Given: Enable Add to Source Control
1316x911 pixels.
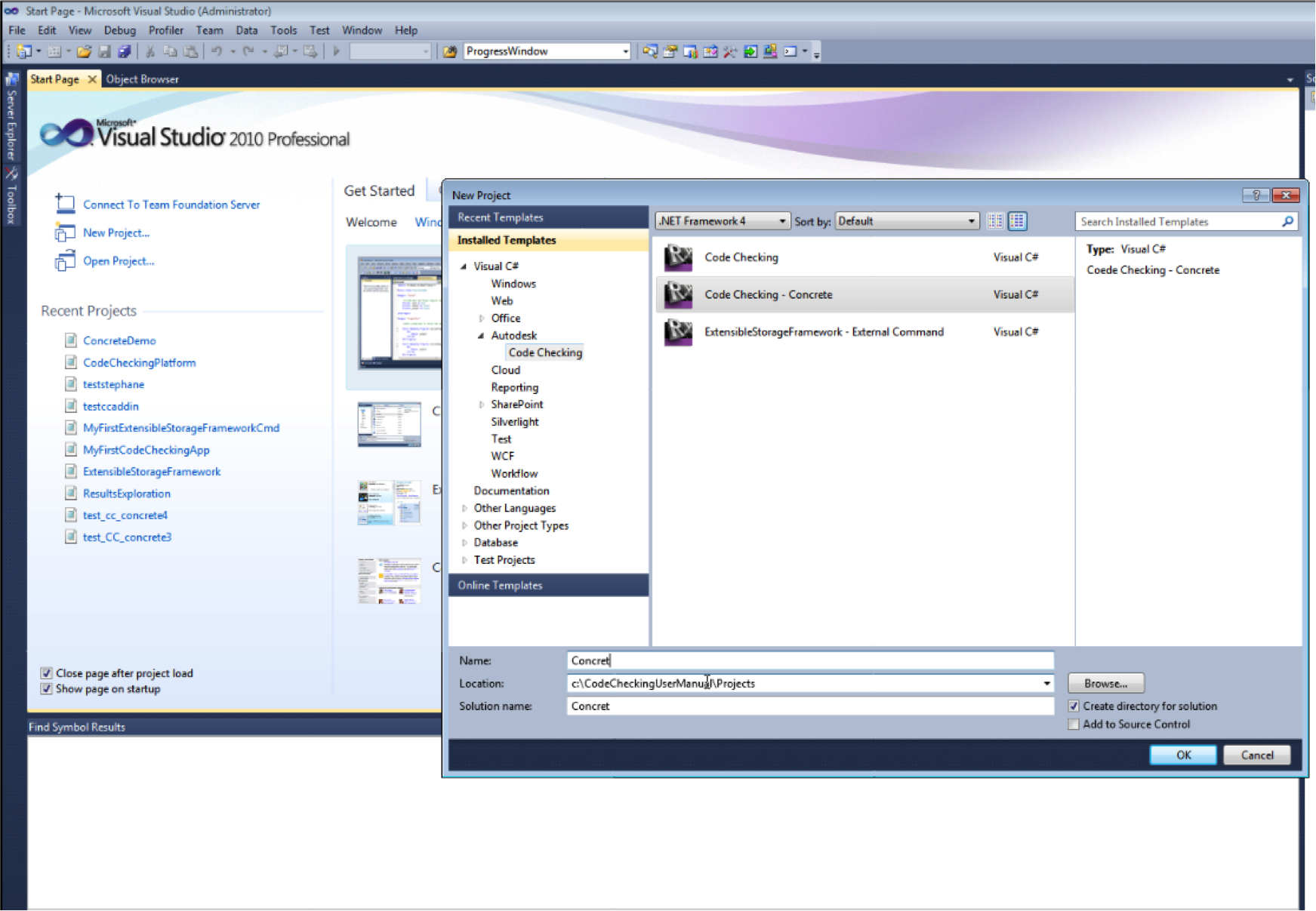Looking at the screenshot, I should tap(1074, 724).
